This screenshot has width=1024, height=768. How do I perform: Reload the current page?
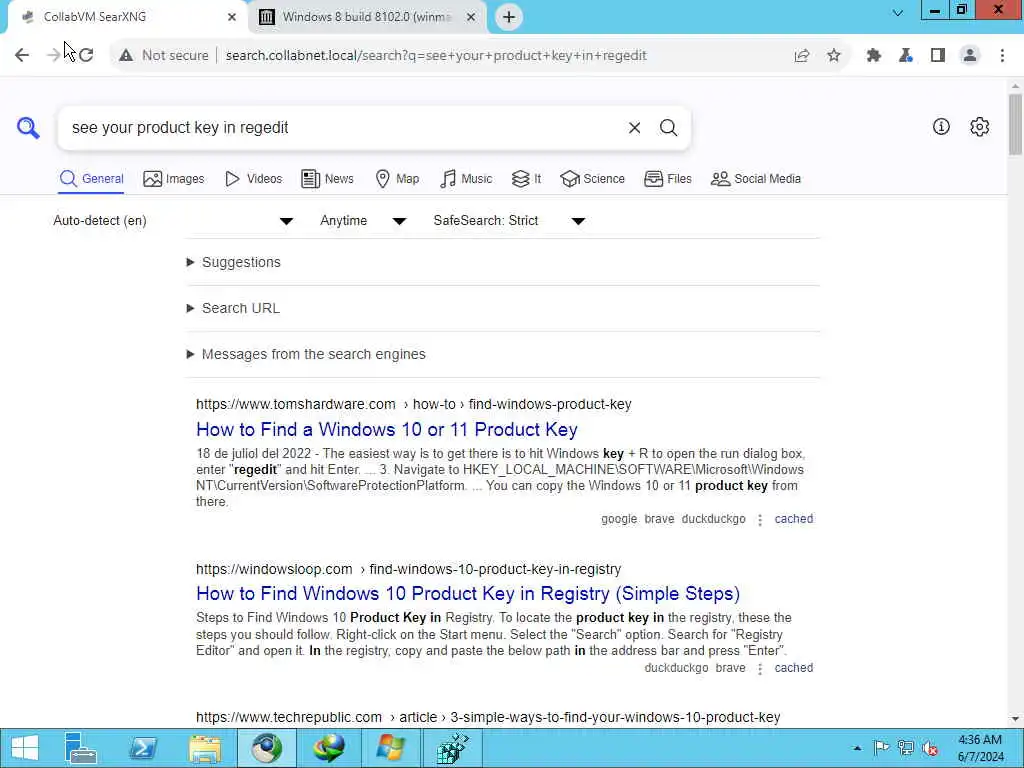(86, 56)
